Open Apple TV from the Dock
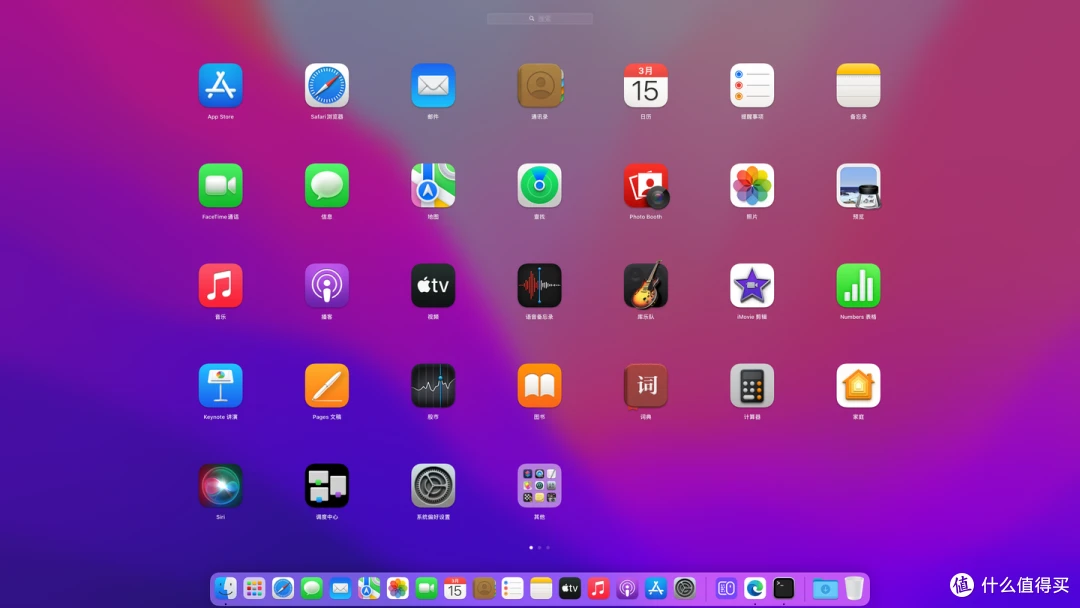The image size is (1080, 608). 570,588
